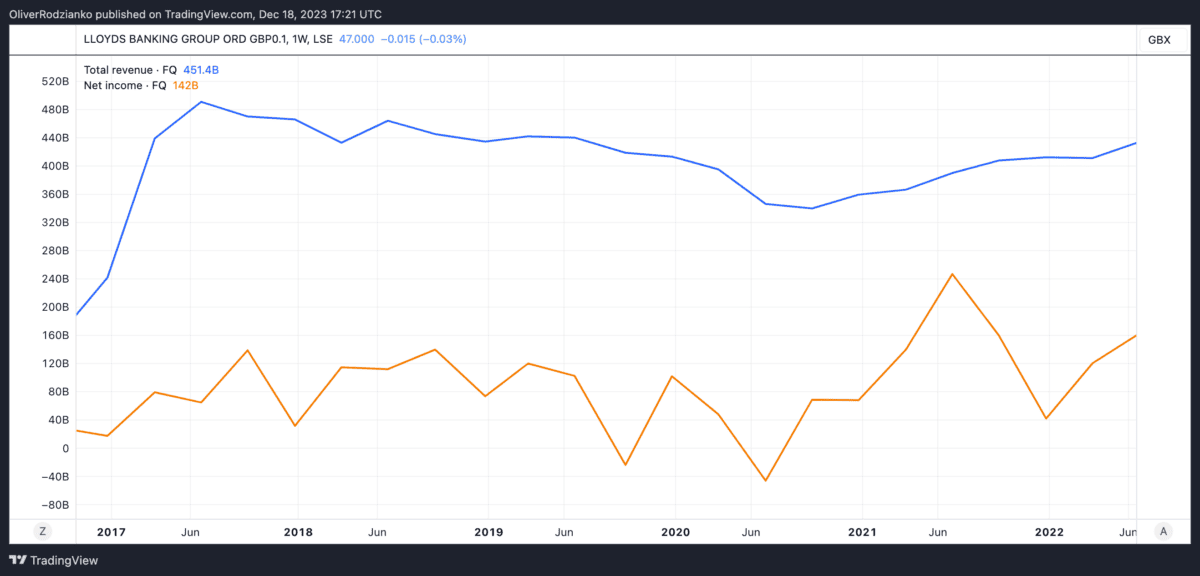The width and height of the screenshot is (1200, 576).
Task: Click the 2017 label on the time axis
Action: click(110, 531)
